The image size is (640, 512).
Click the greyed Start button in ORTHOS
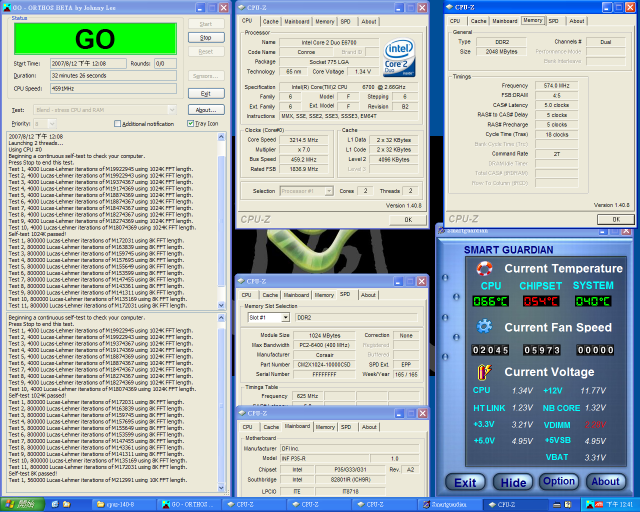(206, 24)
